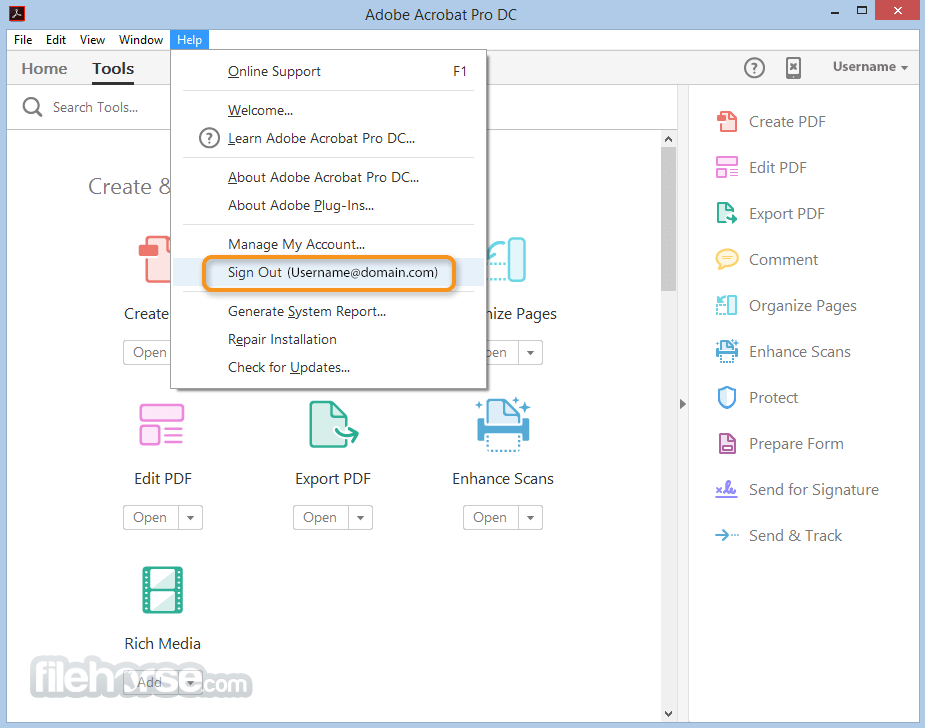Screen dimensions: 925x728
Task: Click the help question mark icon
Action: pos(754,67)
